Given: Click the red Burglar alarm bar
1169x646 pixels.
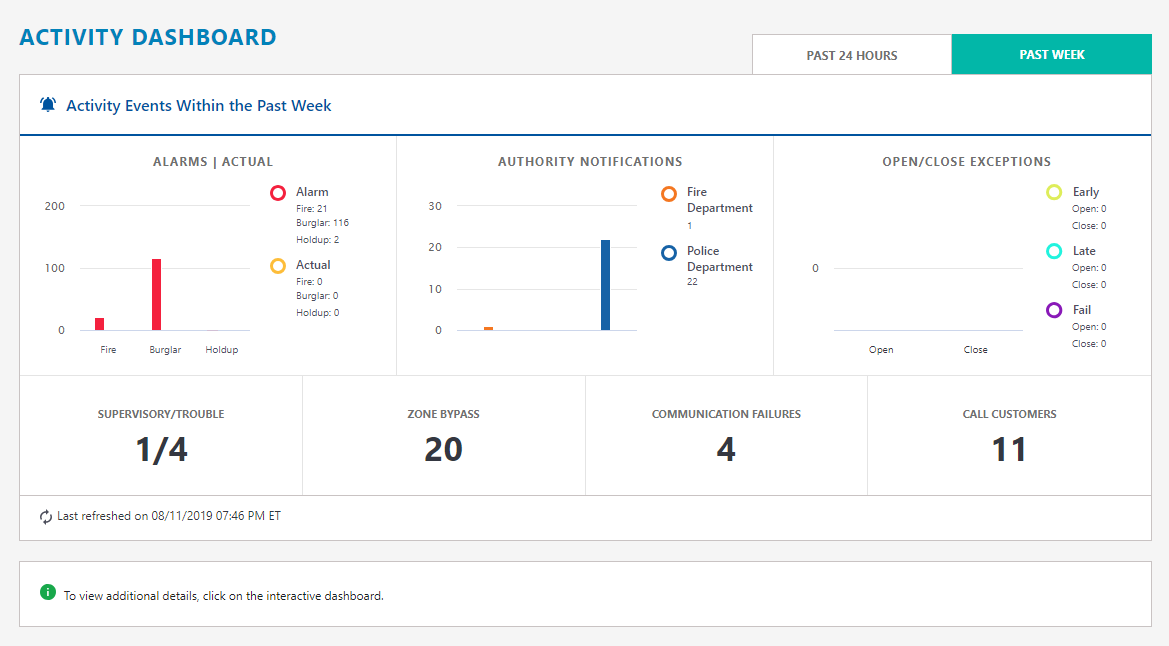Looking at the screenshot, I should [156, 294].
